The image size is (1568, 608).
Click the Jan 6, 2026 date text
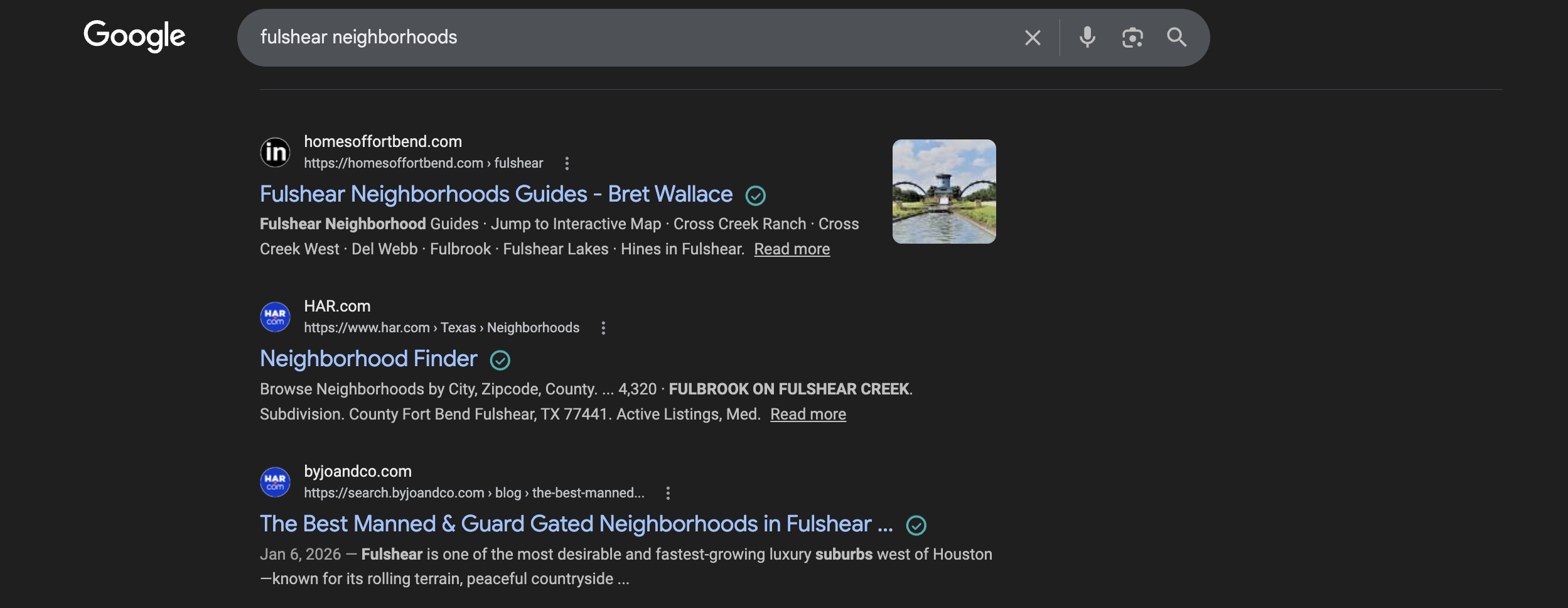click(300, 555)
